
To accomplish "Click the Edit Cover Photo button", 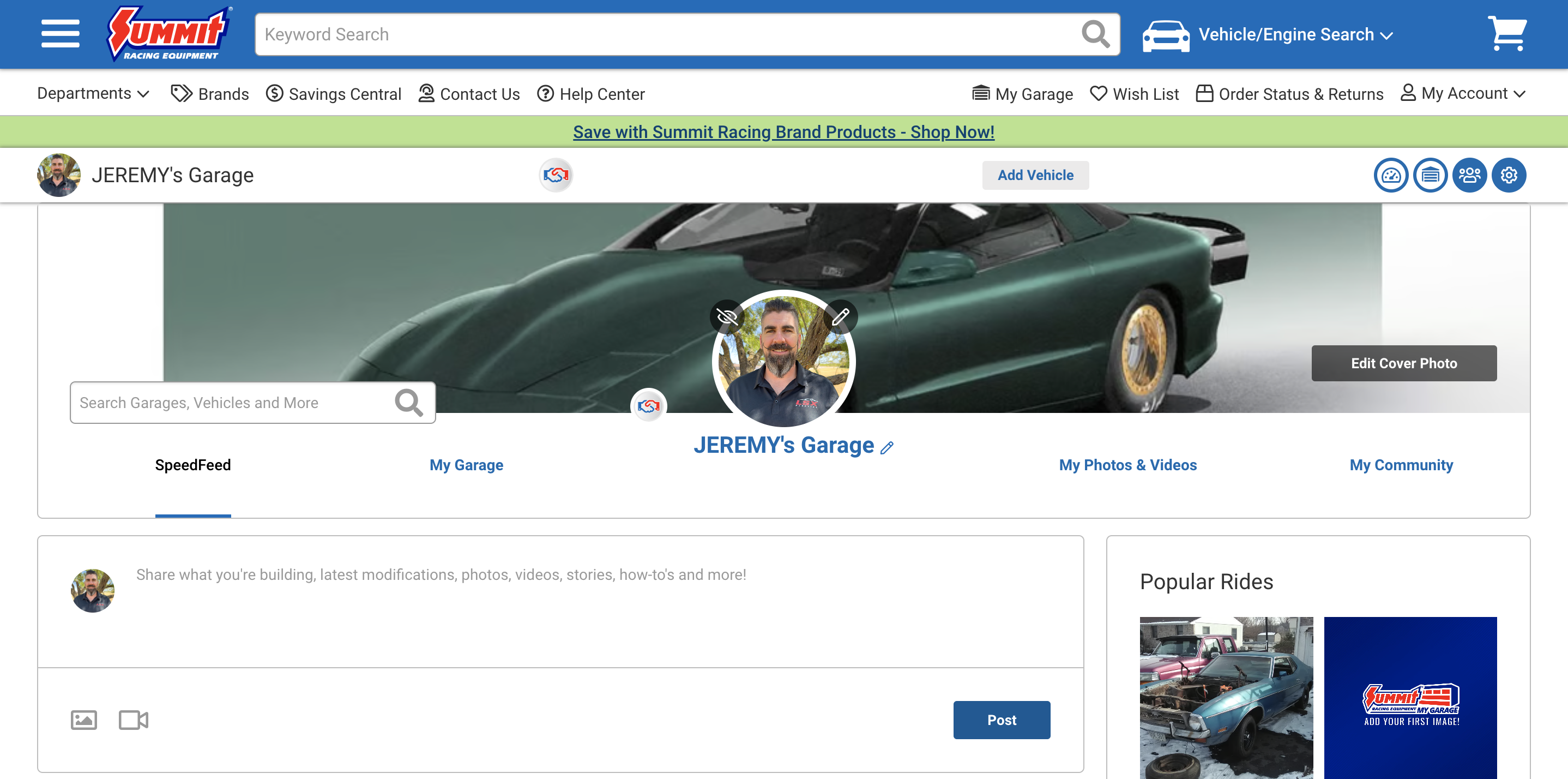I will 1403,364.
